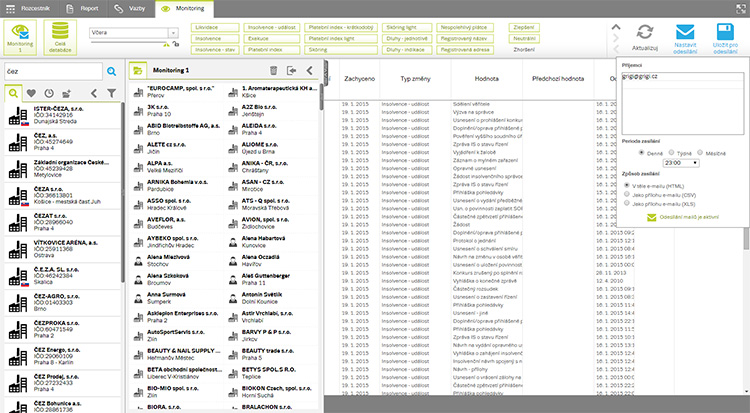
Task: Click the factory icon of VÍTKOVICE ARÉNA, a.s.
Action: [x=18, y=250]
